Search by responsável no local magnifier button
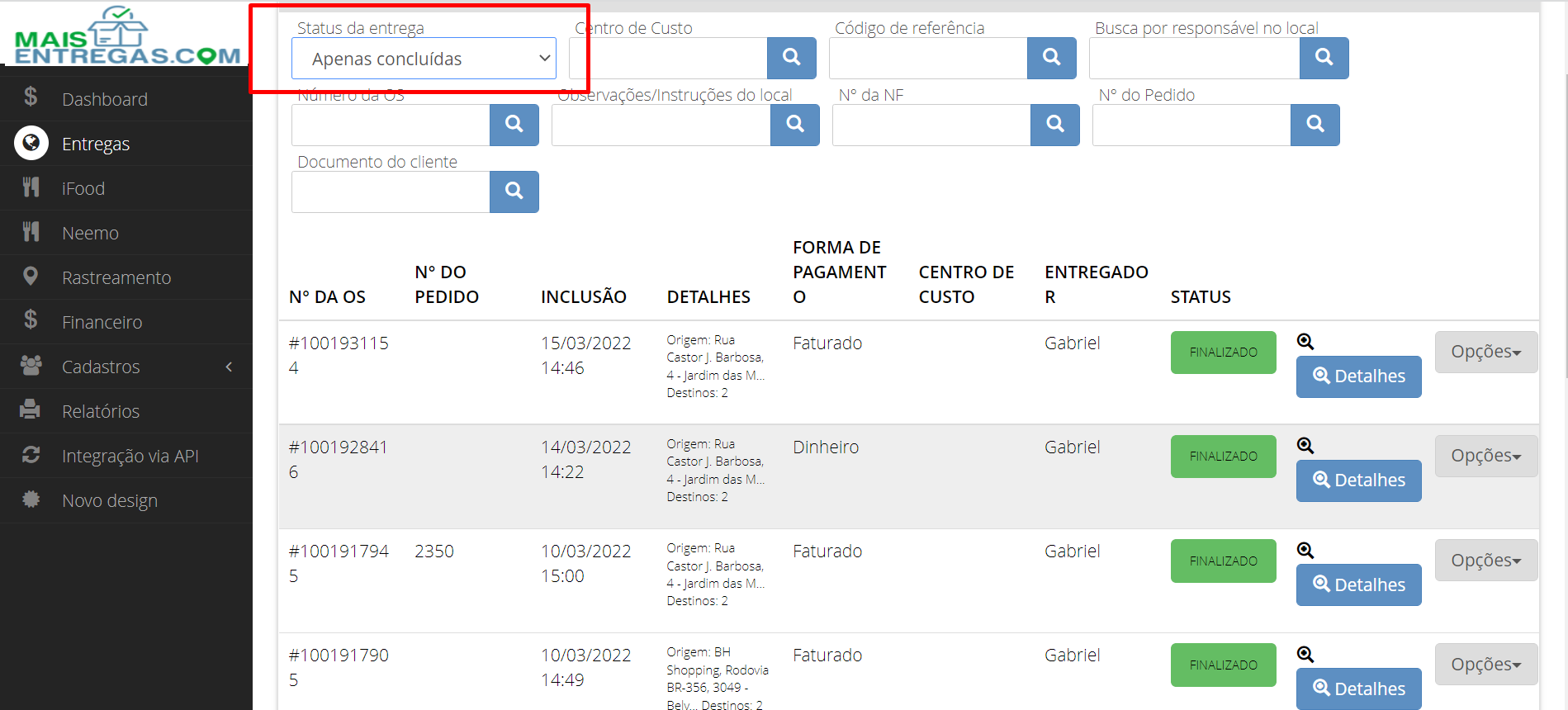The height and width of the screenshot is (710, 1568). click(1324, 58)
